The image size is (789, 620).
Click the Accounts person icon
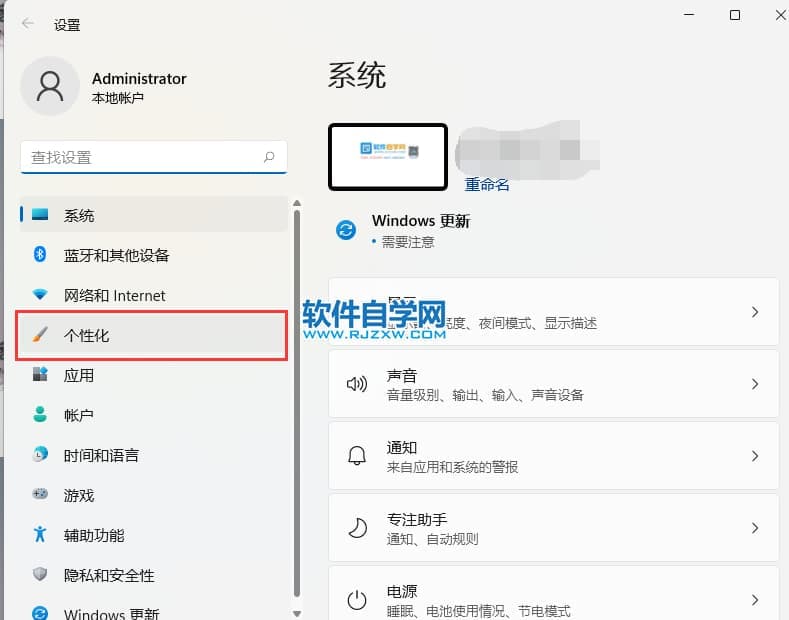pyautogui.click(x=40, y=415)
